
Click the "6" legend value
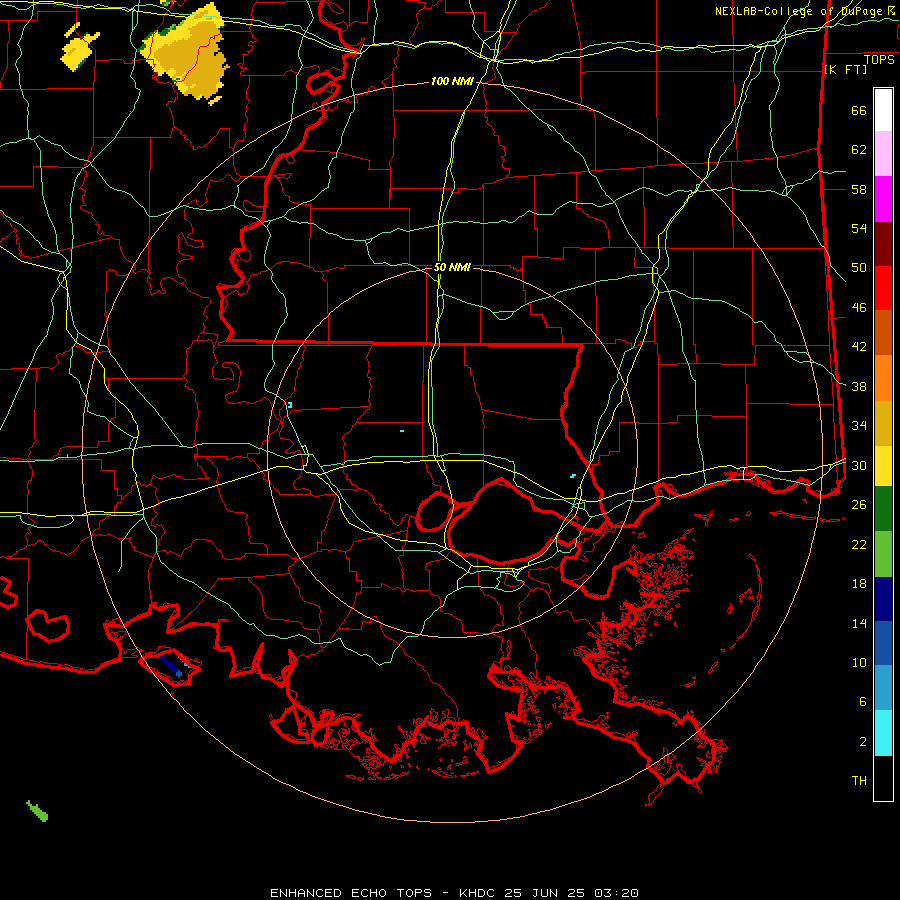pos(863,702)
